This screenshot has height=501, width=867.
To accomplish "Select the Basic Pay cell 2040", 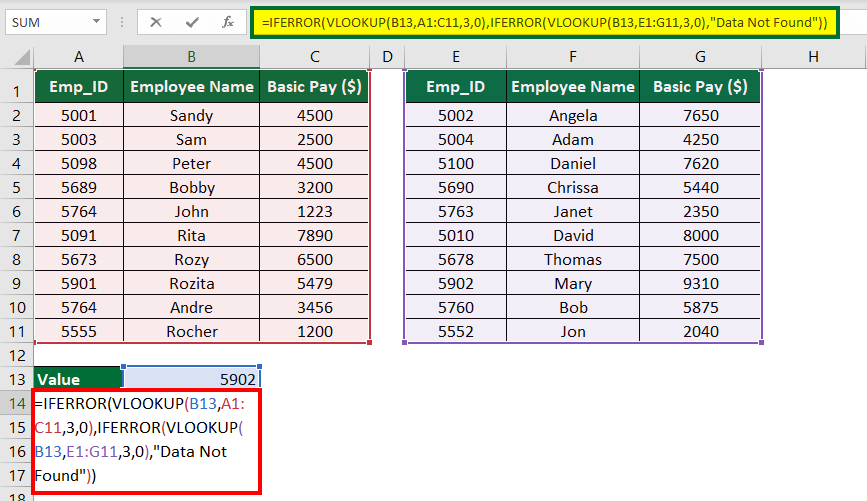I will [700, 331].
